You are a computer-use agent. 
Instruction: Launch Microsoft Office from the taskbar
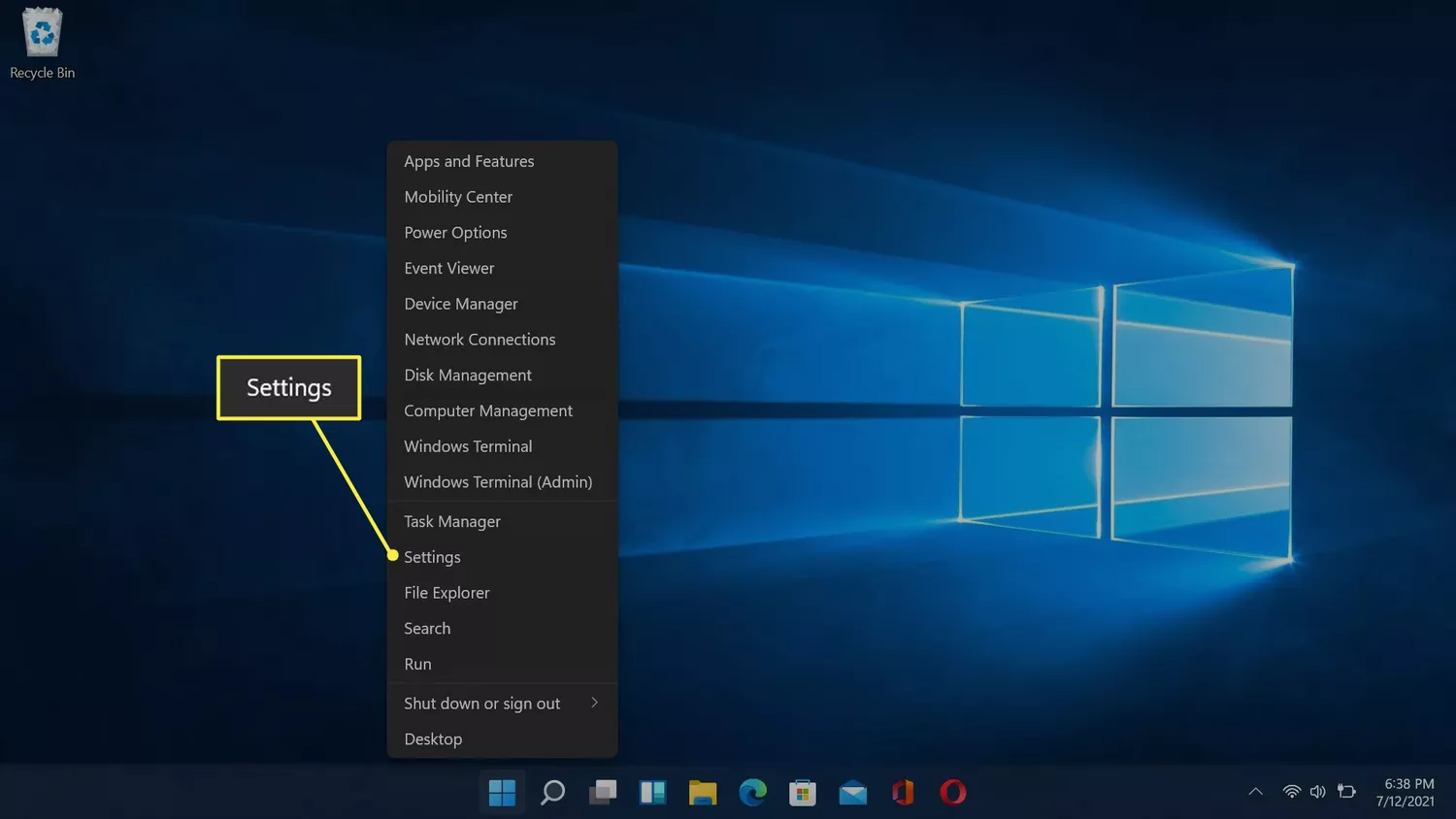tap(902, 792)
